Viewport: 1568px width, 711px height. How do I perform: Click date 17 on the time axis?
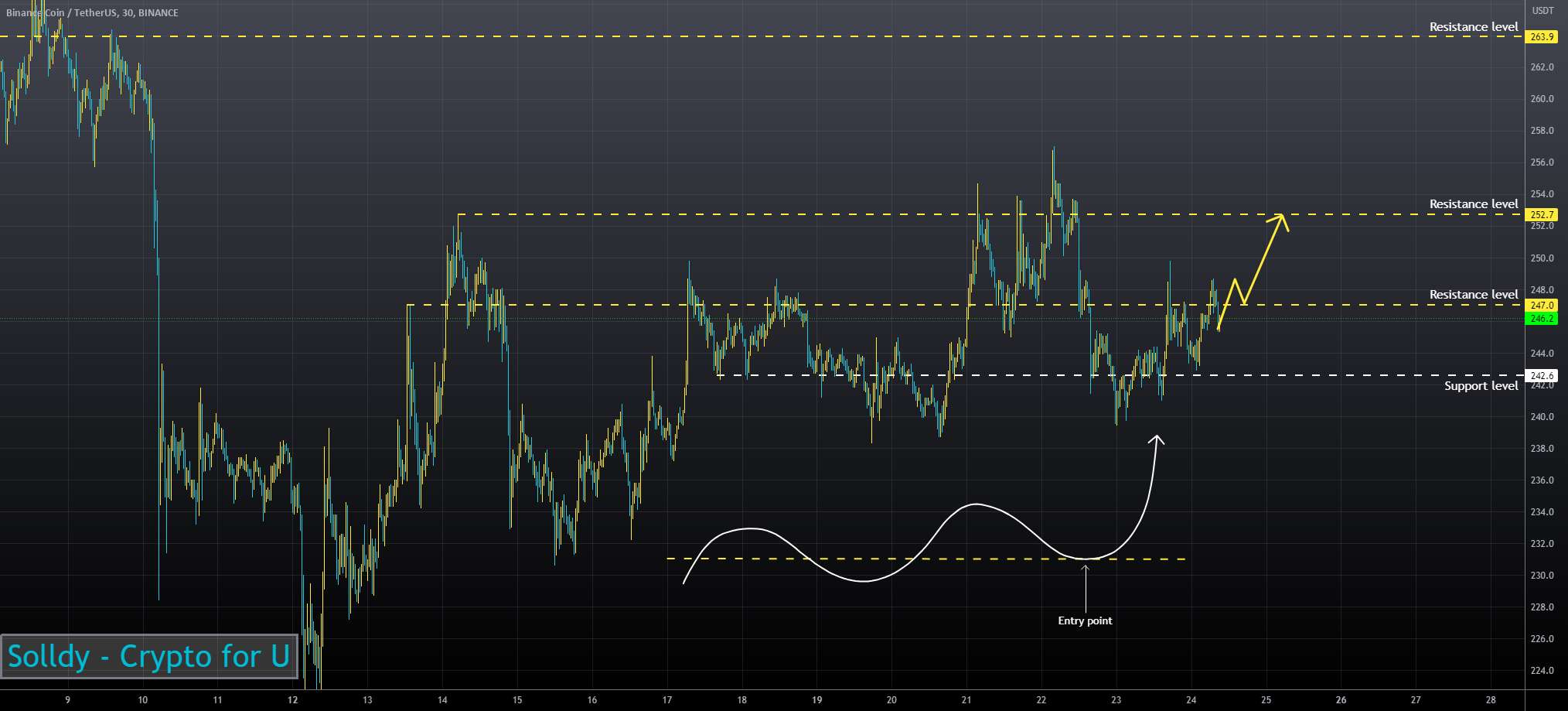[x=667, y=700]
